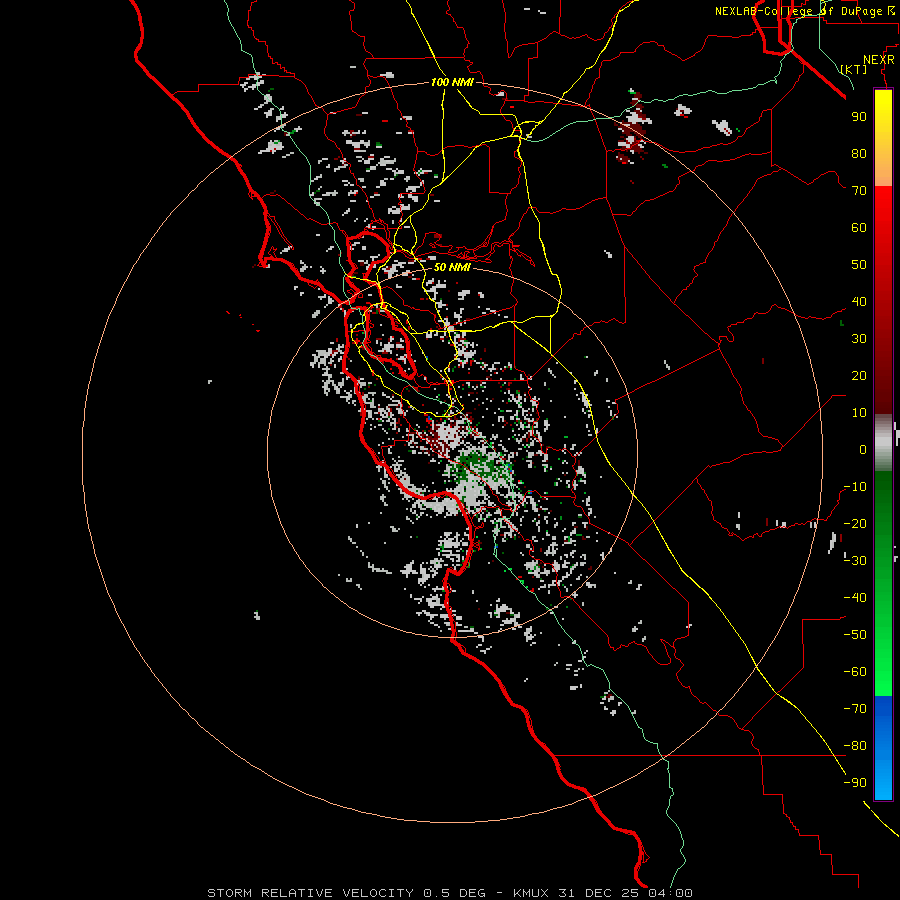Pick the gray zero-velocity band of the color bar

click(883, 443)
